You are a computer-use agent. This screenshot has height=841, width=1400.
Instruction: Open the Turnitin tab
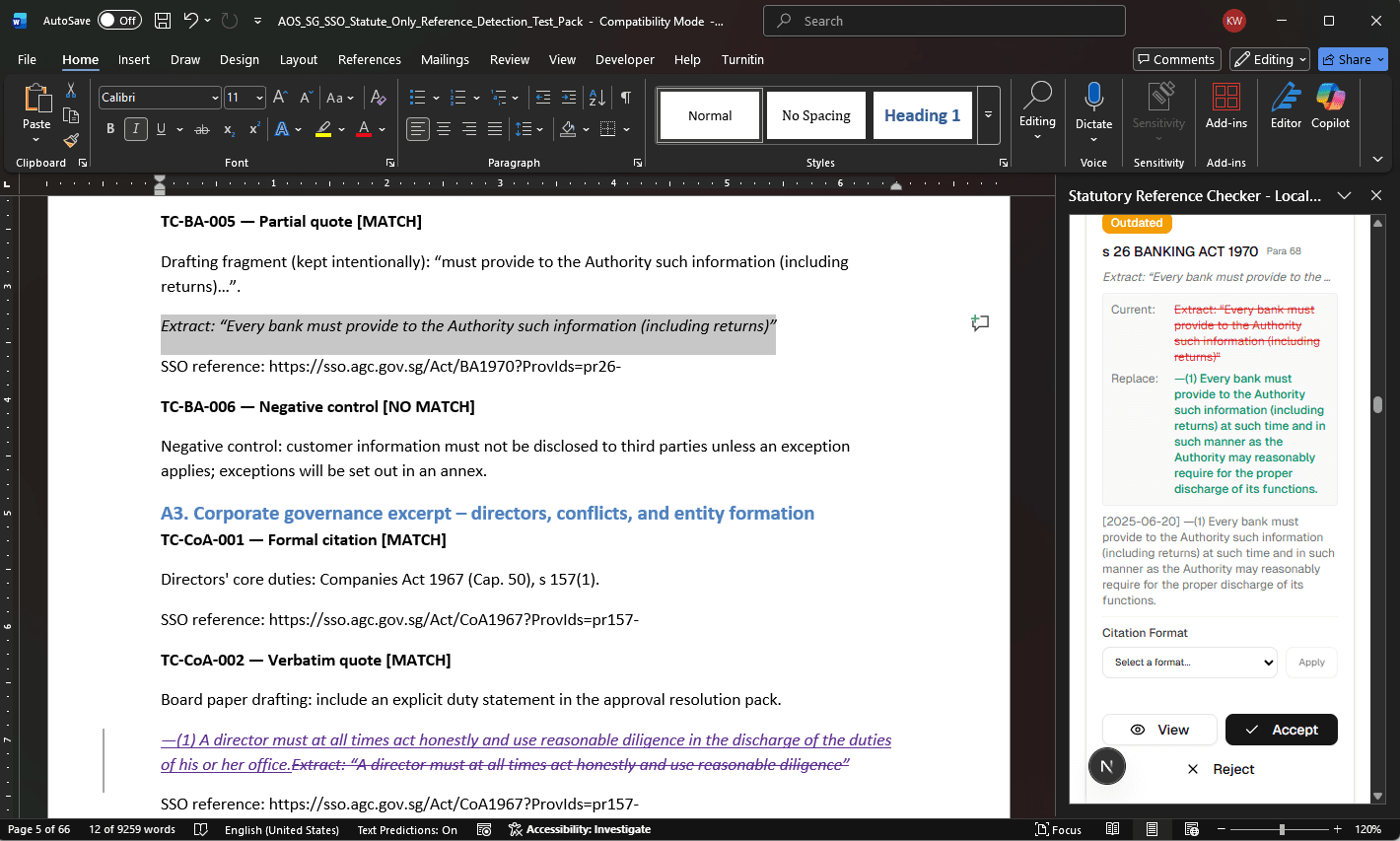[x=742, y=59]
